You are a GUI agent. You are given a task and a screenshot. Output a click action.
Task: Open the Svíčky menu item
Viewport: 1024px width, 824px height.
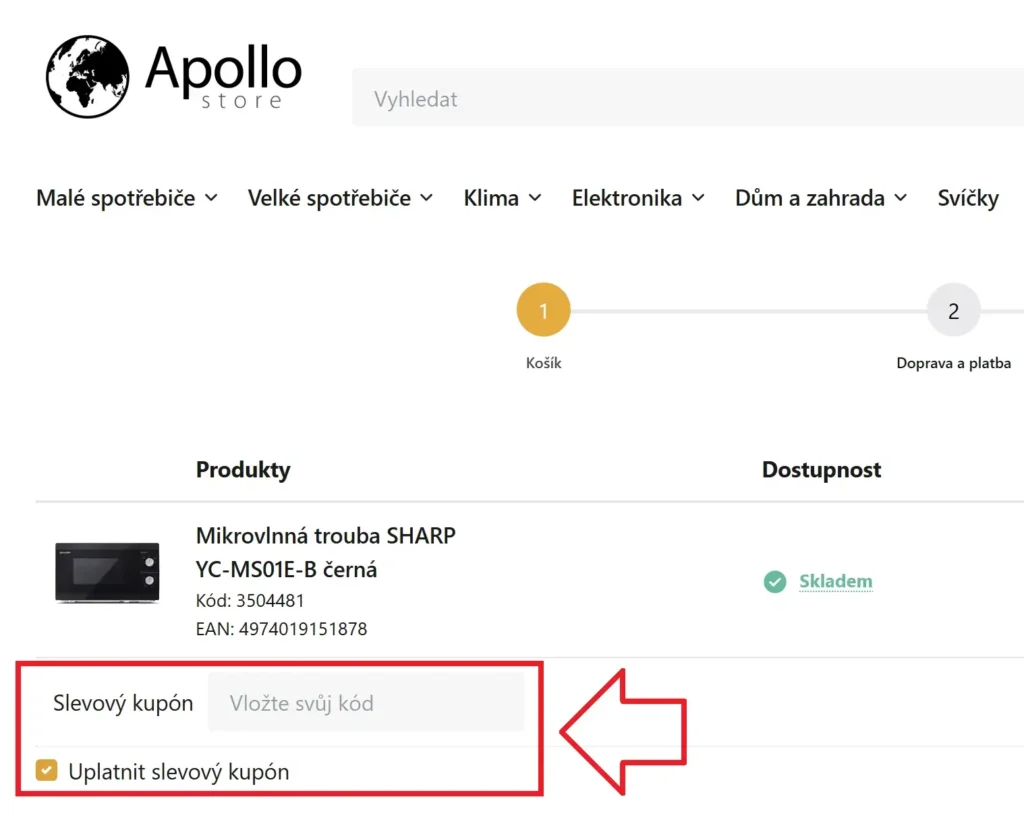[967, 198]
